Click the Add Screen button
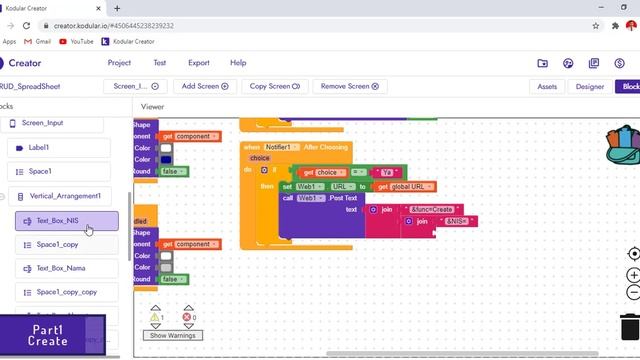The height and width of the screenshot is (360, 640). click(205, 87)
